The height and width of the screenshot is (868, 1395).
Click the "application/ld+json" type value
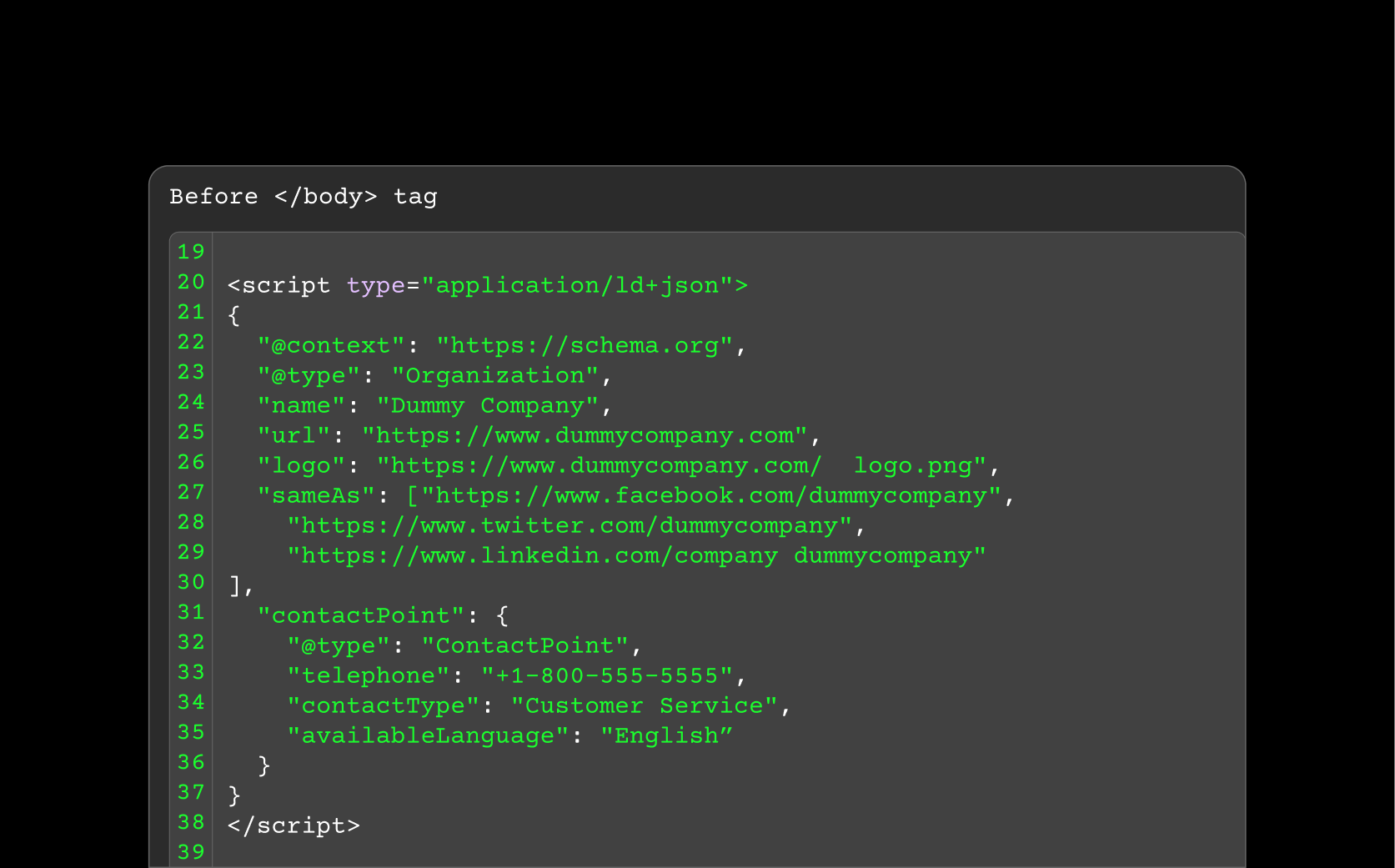click(577, 286)
